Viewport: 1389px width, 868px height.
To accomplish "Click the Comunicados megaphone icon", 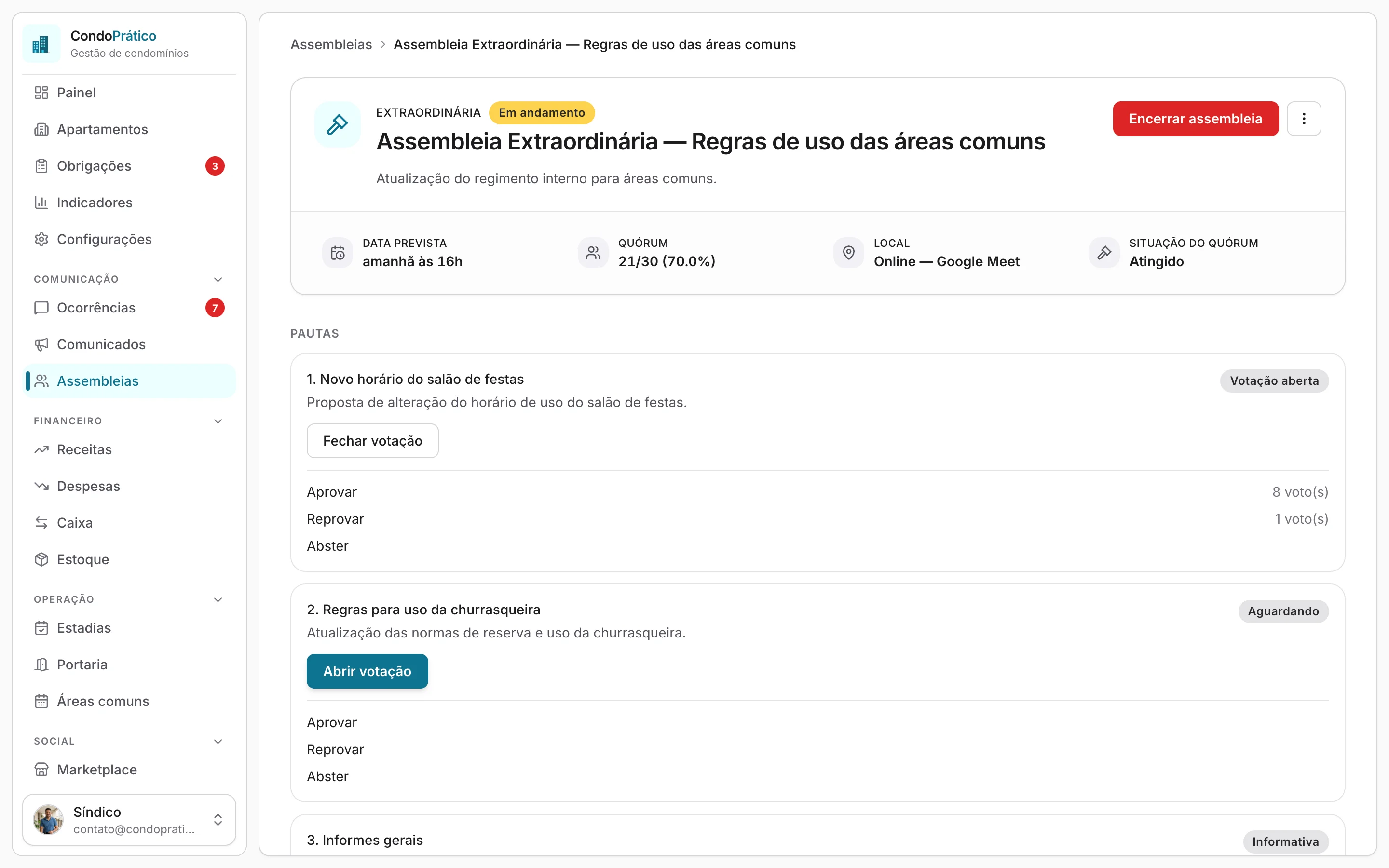I will click(41, 344).
